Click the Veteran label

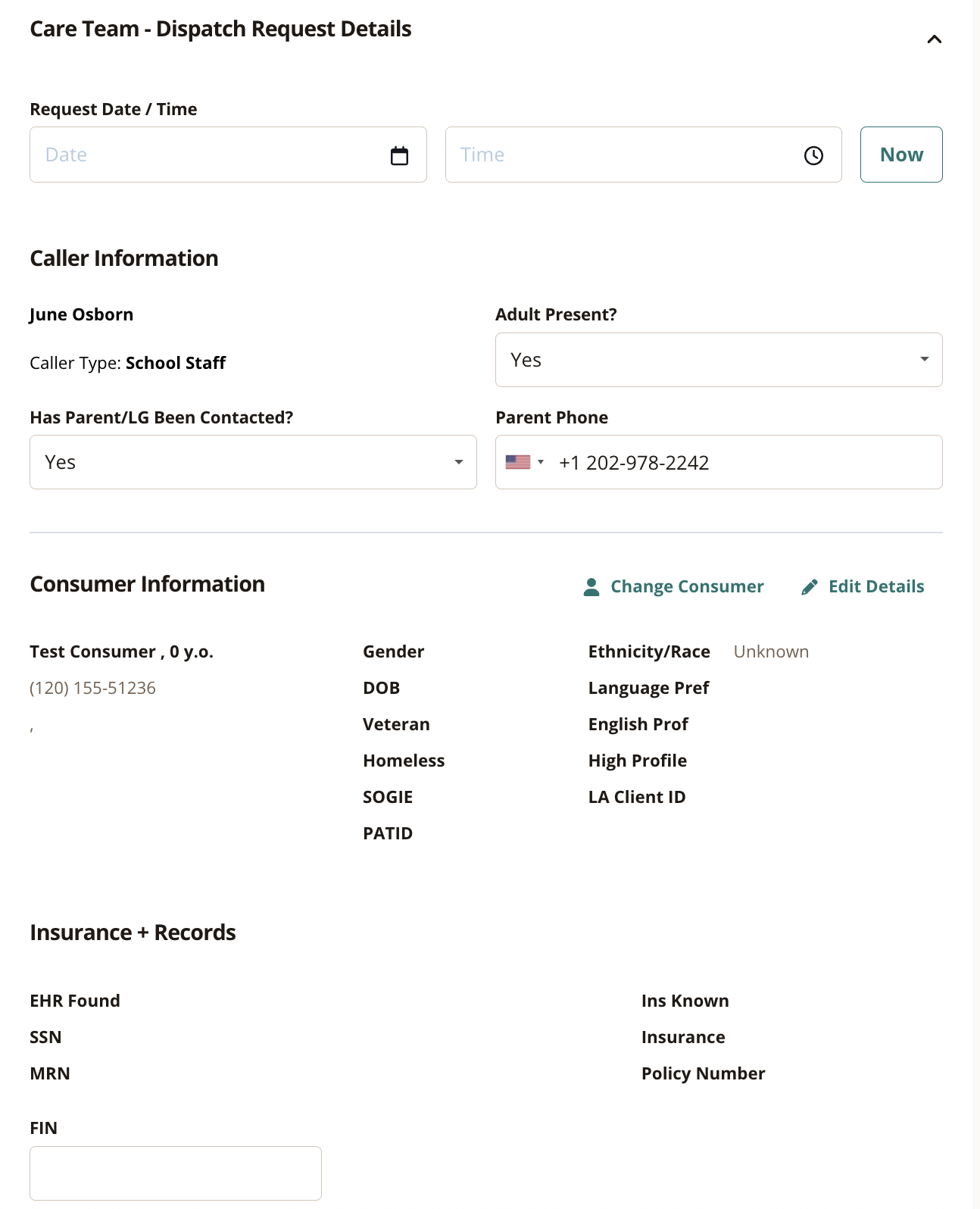pos(396,724)
